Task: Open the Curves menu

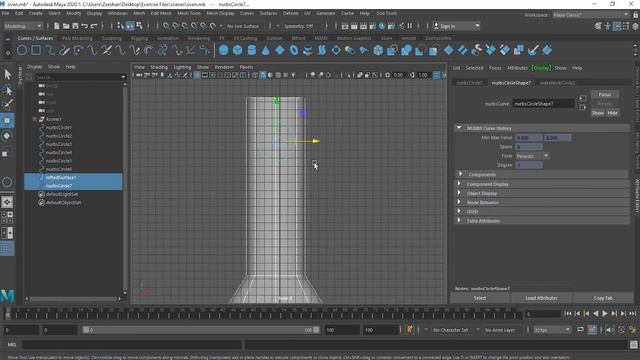Action: 247,13
